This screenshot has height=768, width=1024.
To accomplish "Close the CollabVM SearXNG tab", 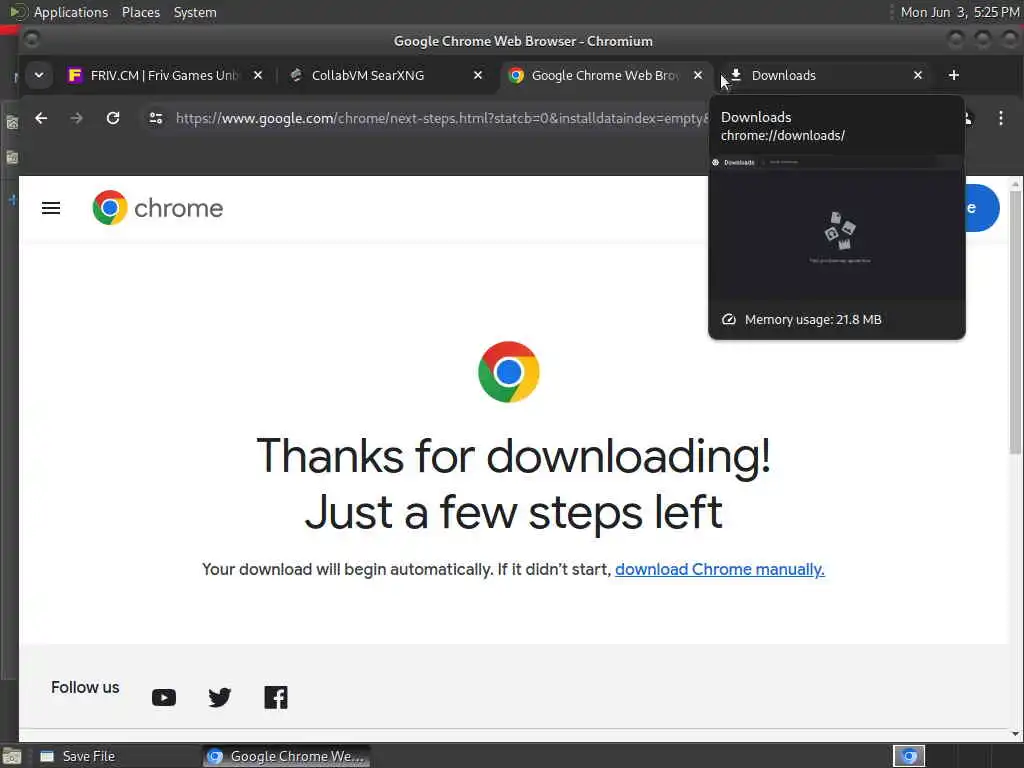I will pos(478,75).
